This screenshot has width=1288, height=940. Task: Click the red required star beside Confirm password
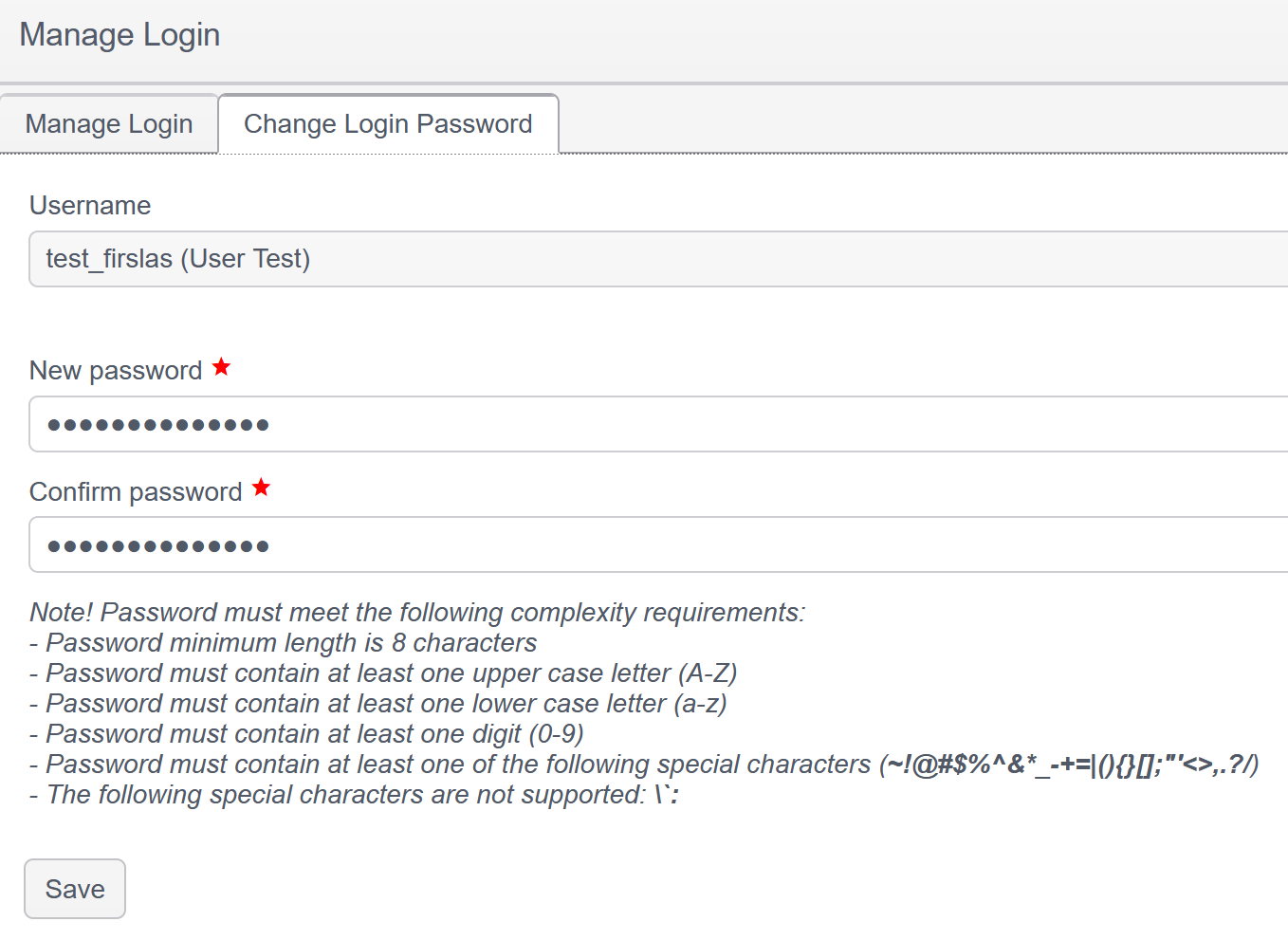tap(261, 488)
